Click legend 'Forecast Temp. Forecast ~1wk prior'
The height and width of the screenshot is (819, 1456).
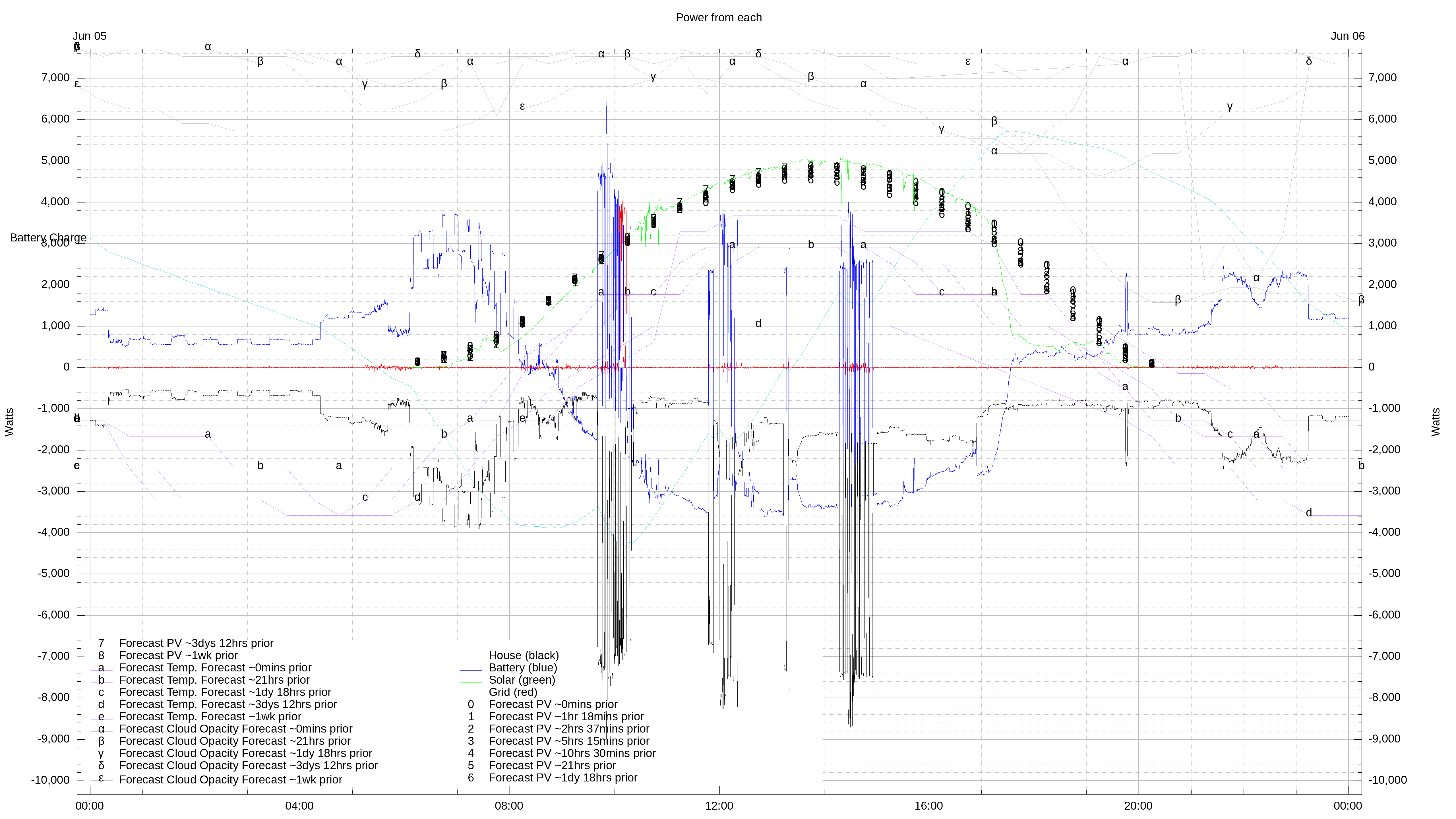(x=210, y=717)
